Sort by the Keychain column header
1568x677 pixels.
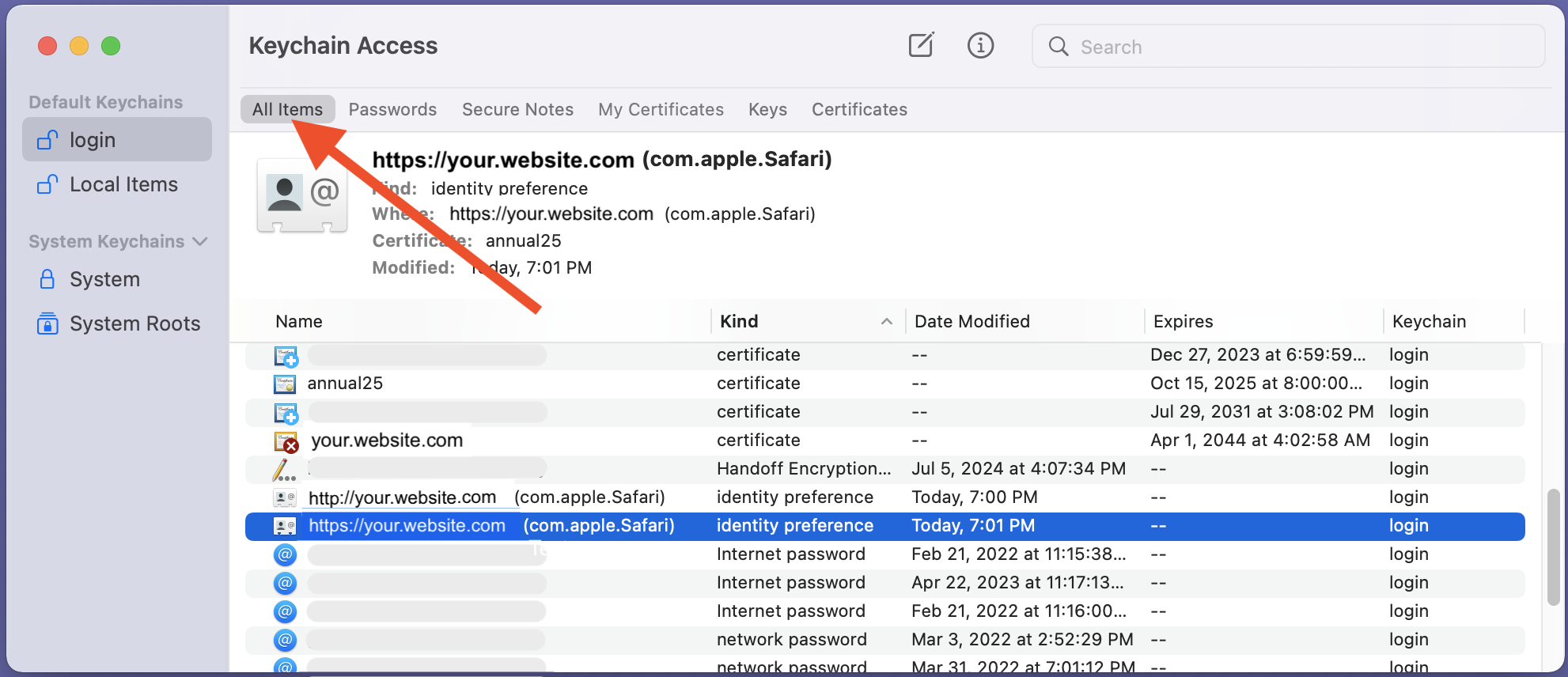tap(1429, 321)
